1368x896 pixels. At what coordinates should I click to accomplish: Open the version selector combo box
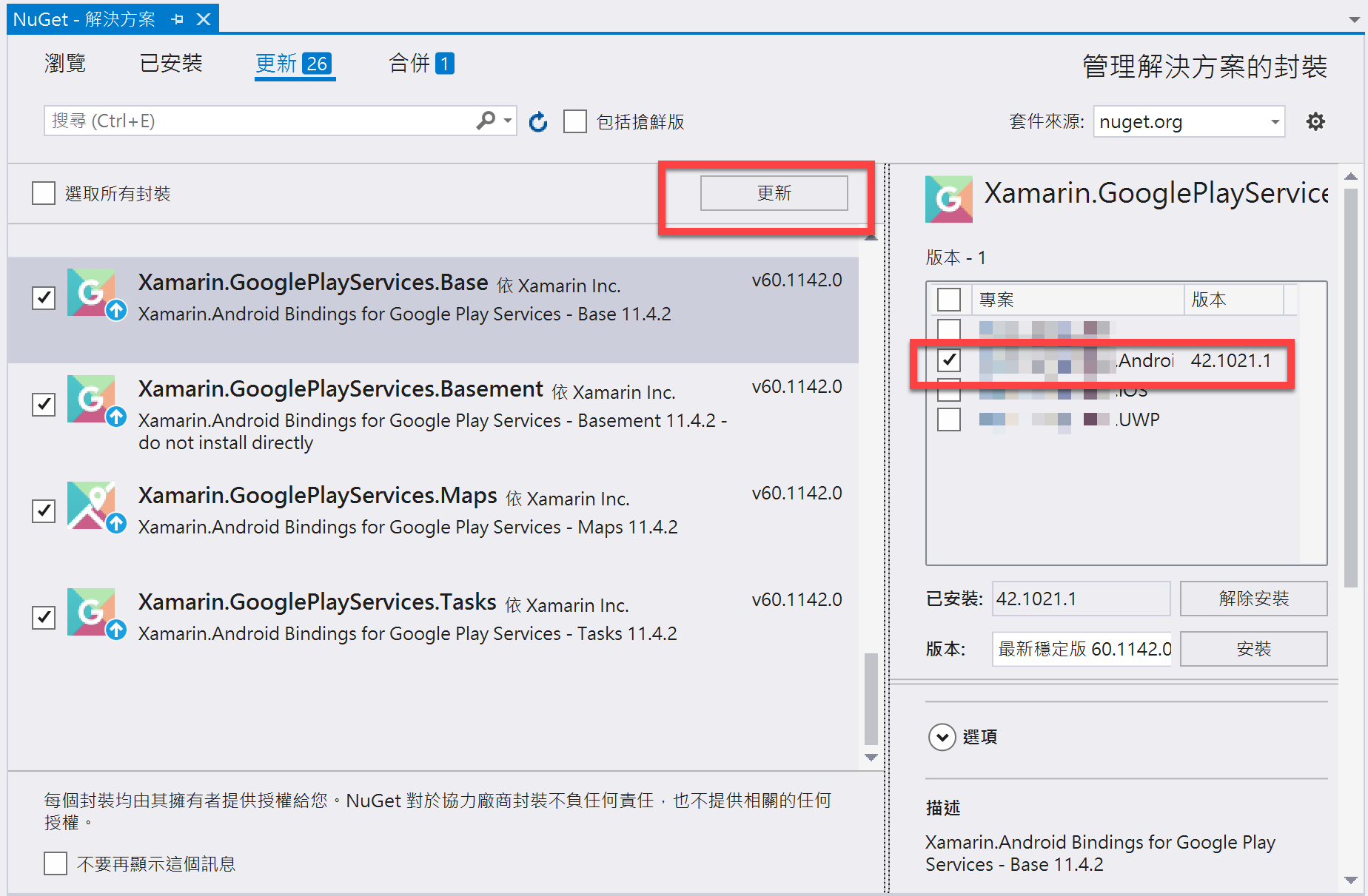pos(1082,649)
